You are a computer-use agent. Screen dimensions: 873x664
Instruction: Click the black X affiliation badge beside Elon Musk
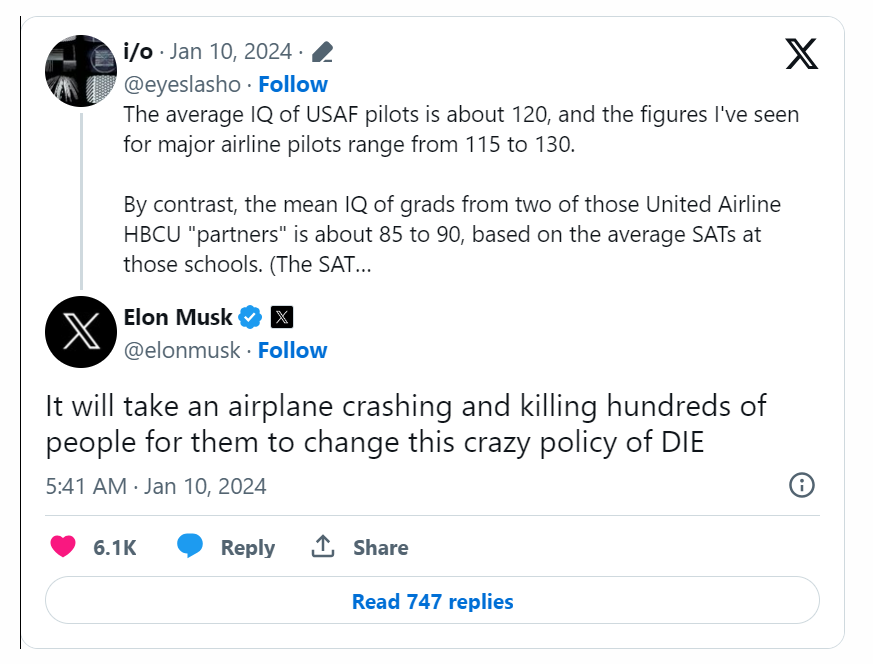point(282,317)
